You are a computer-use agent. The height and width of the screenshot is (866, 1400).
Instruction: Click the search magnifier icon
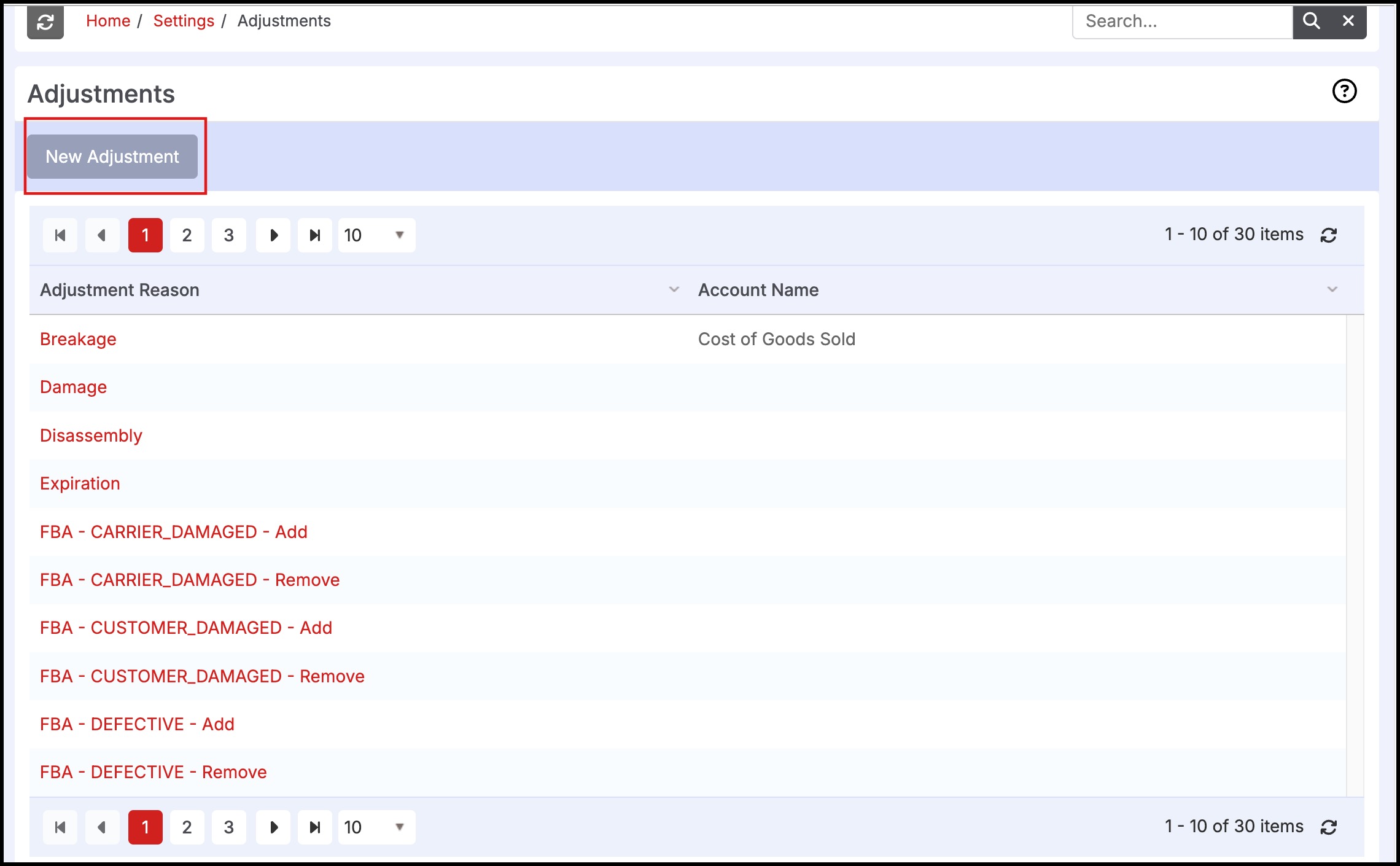(1311, 21)
